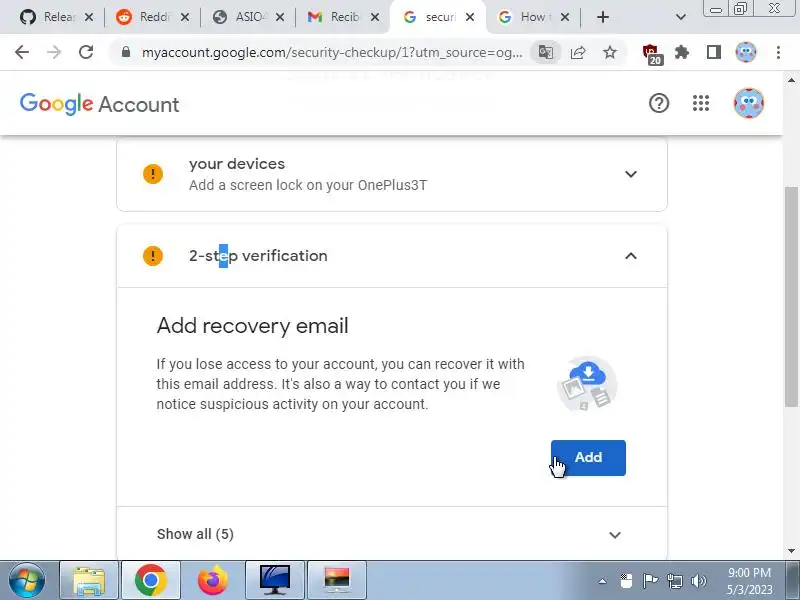Close the 'How' Google tab
The image size is (800, 600).
tap(565, 17)
